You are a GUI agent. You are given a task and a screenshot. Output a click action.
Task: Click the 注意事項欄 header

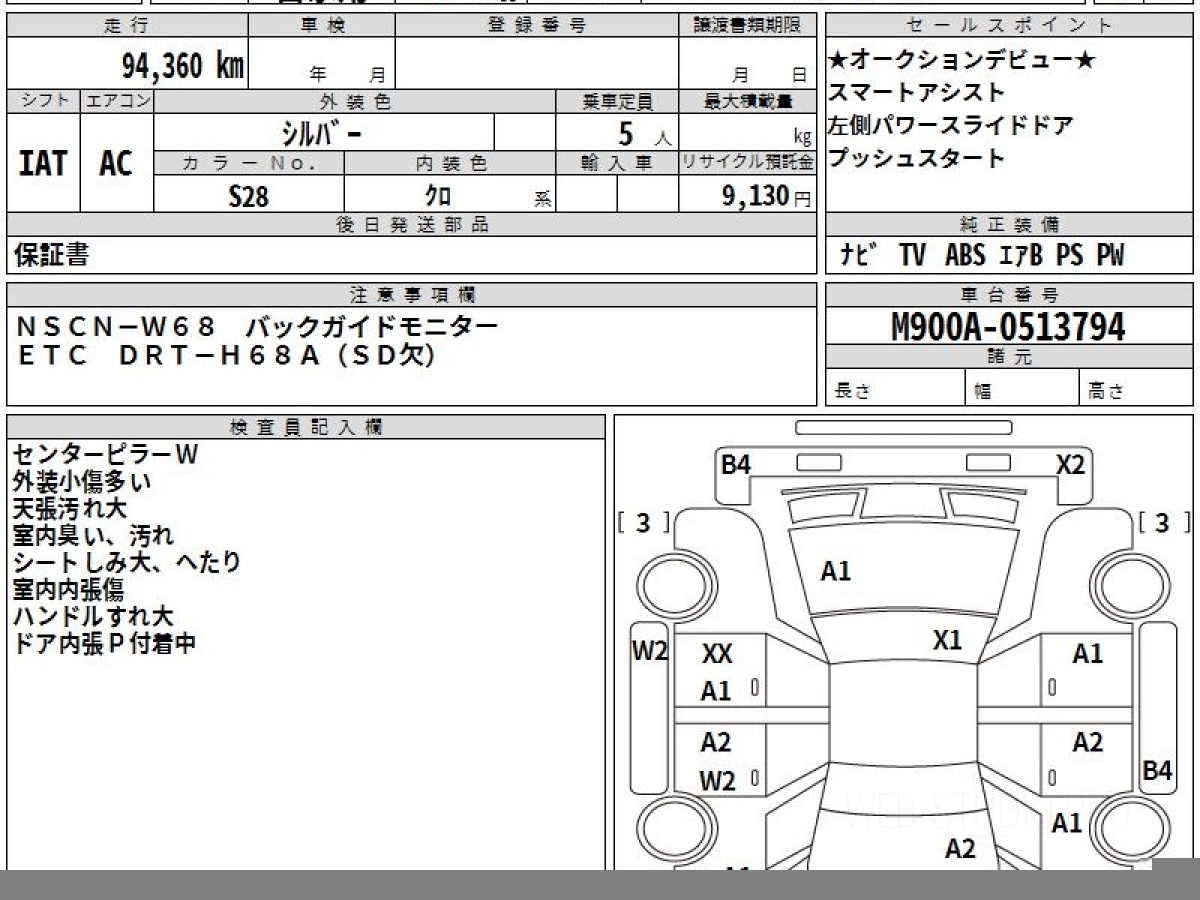pos(411,295)
